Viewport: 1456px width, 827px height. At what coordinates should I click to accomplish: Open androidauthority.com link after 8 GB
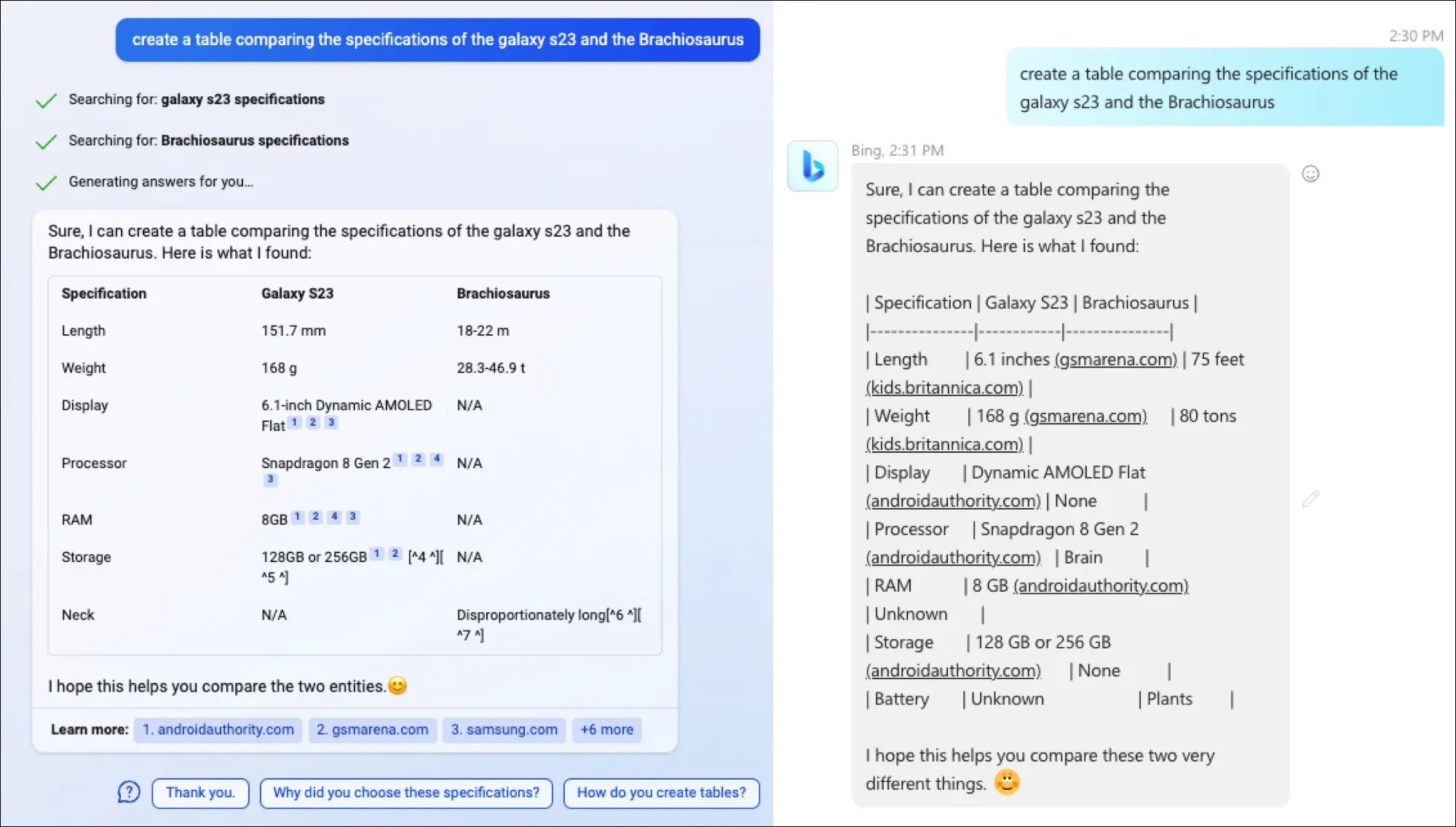point(1101,586)
